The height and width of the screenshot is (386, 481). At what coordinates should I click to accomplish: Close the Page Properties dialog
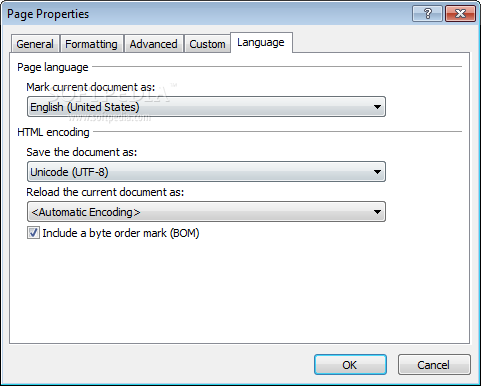click(x=460, y=14)
